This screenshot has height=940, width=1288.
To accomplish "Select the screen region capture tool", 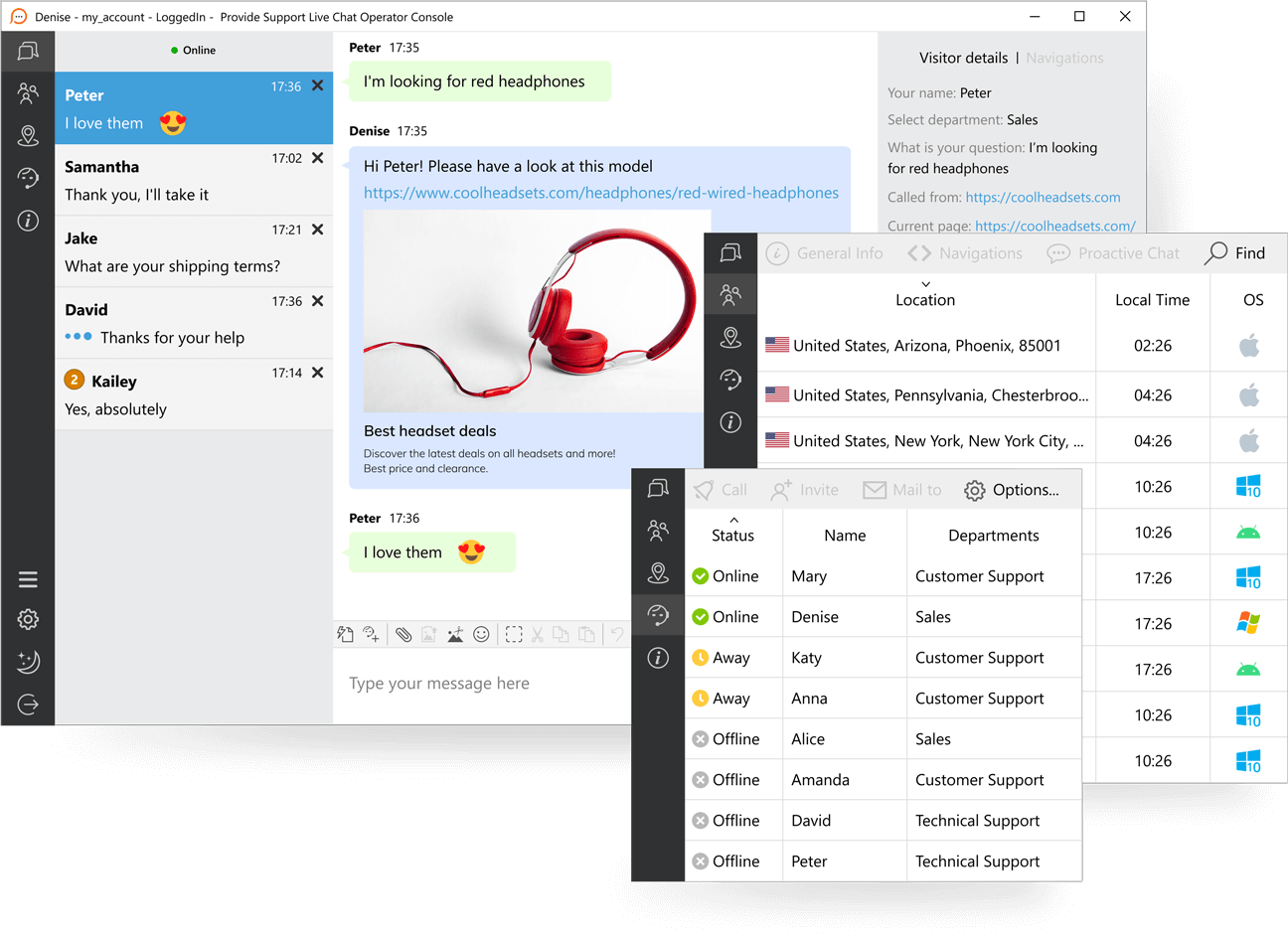I will pos(514,633).
